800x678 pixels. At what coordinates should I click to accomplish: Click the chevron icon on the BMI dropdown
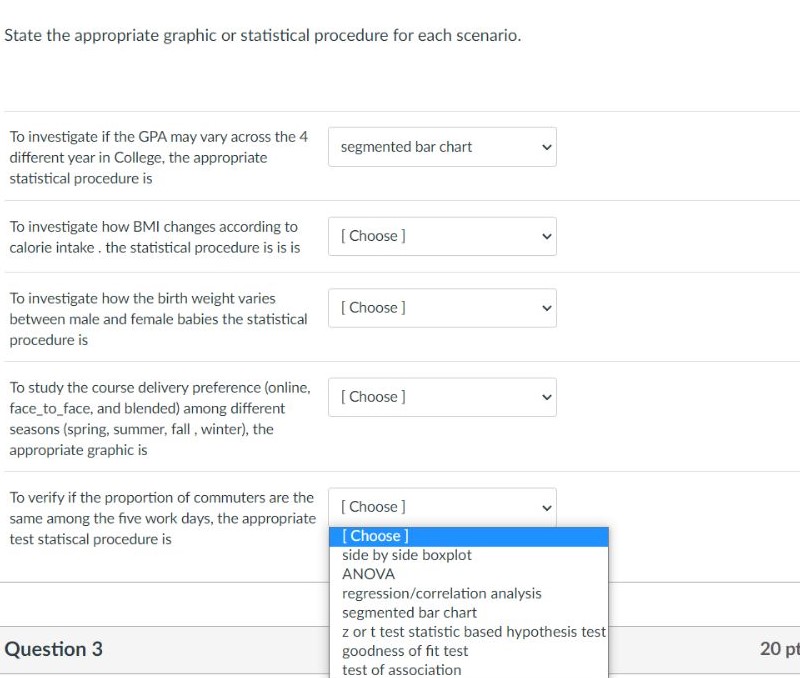pos(548,236)
